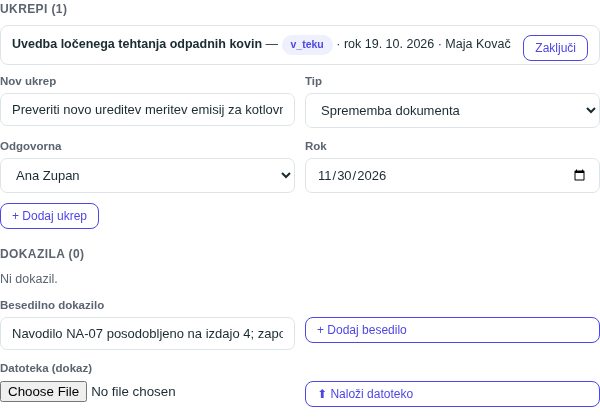Click the DOKAZILA (0) section heading

(x=42, y=254)
